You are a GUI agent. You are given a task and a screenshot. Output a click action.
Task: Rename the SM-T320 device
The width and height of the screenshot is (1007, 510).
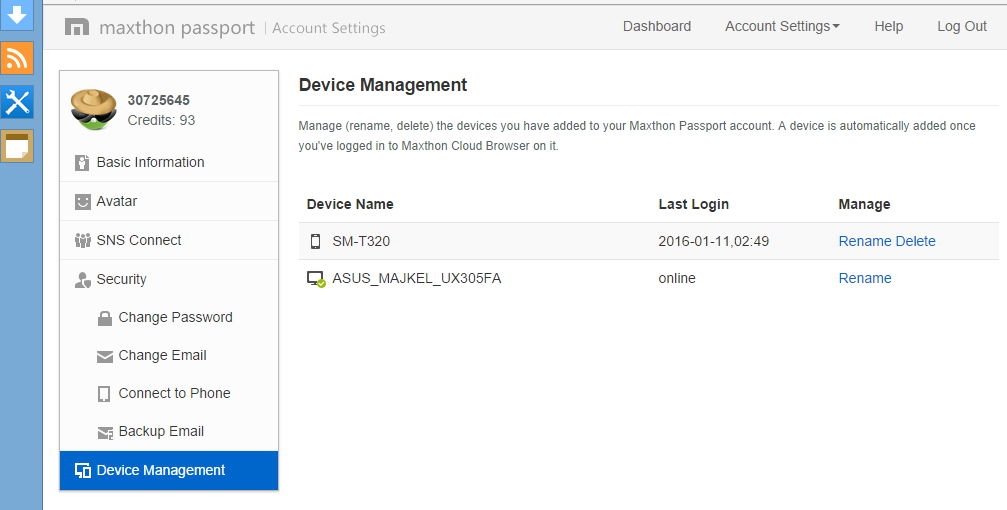click(865, 241)
